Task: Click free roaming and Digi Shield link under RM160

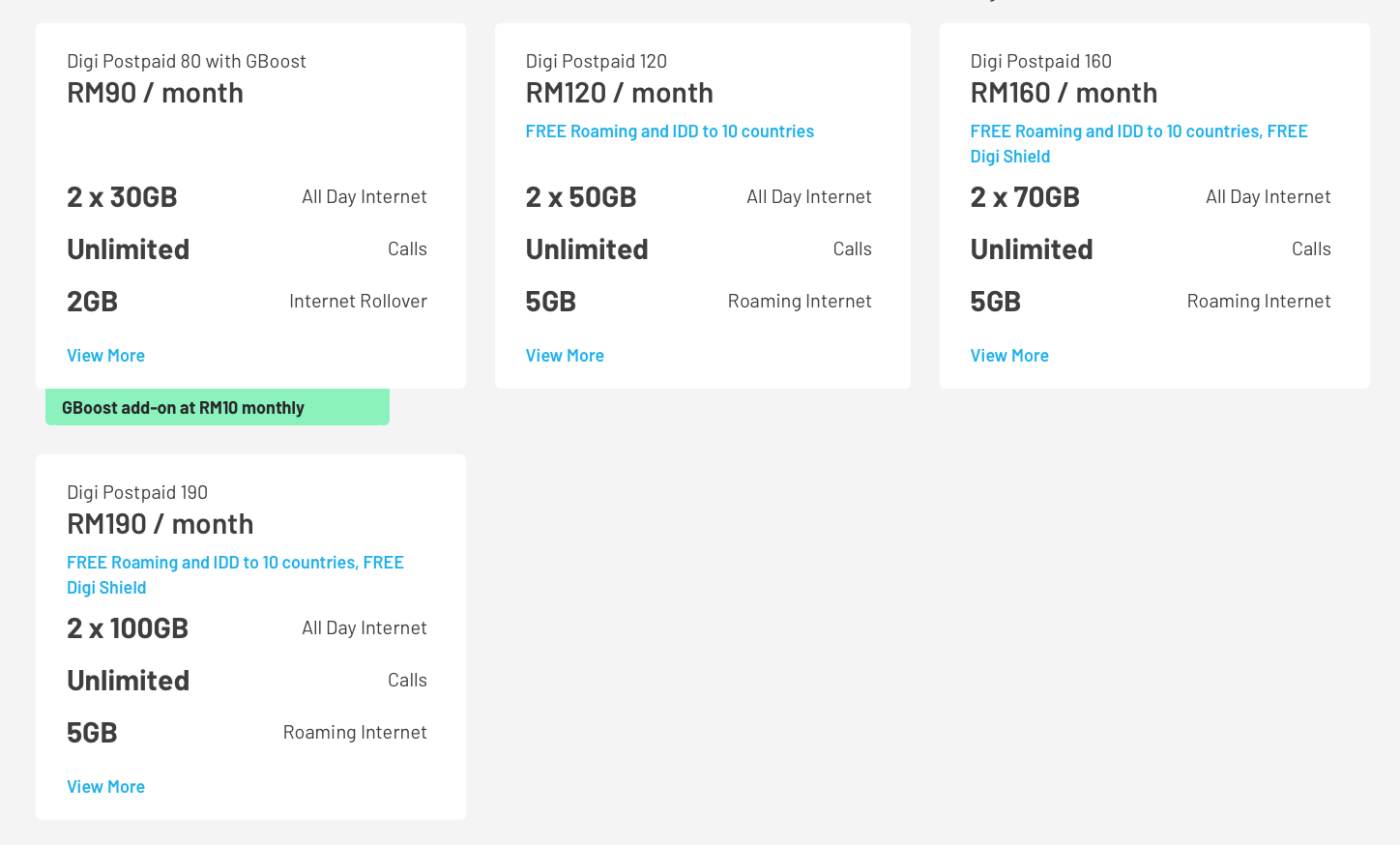Action: [x=1139, y=144]
